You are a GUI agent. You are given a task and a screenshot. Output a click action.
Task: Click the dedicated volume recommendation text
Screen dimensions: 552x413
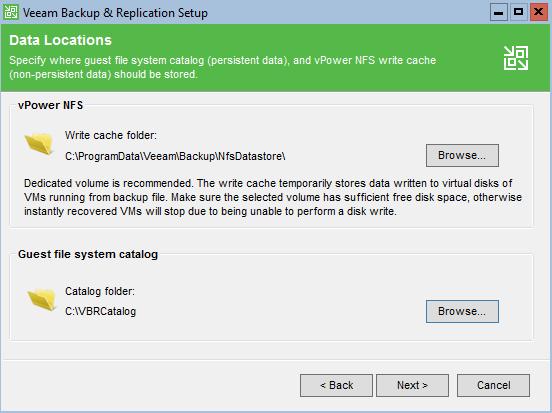[x=273, y=197]
